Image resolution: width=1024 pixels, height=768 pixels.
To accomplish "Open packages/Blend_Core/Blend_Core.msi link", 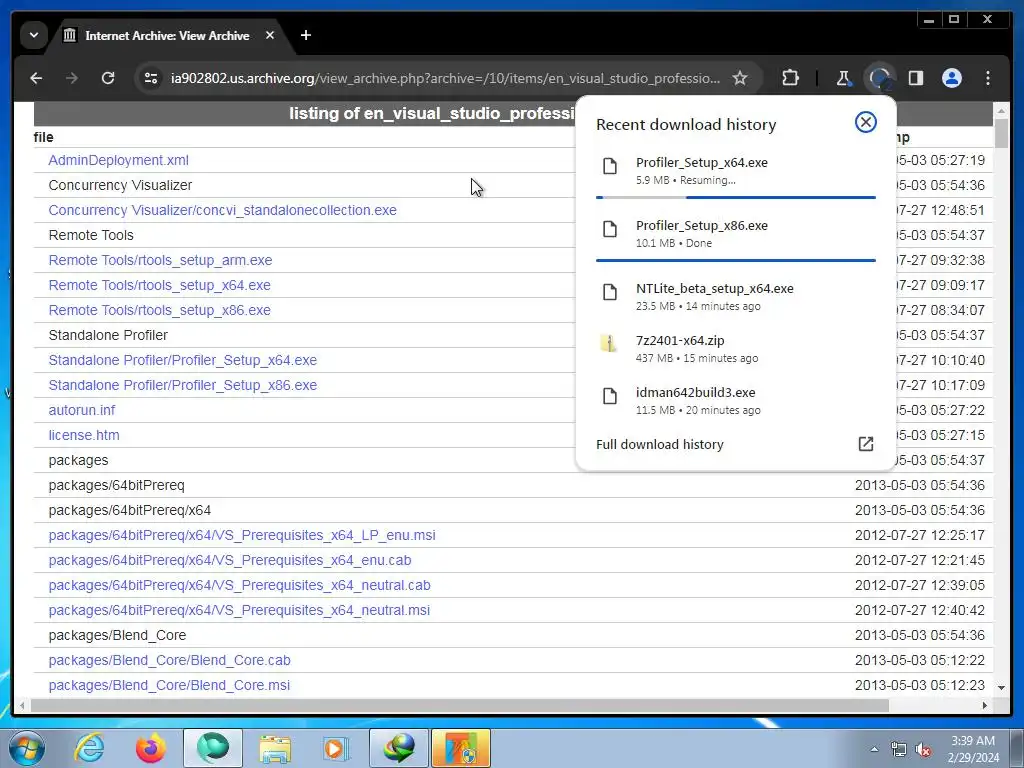I will click(x=169, y=685).
